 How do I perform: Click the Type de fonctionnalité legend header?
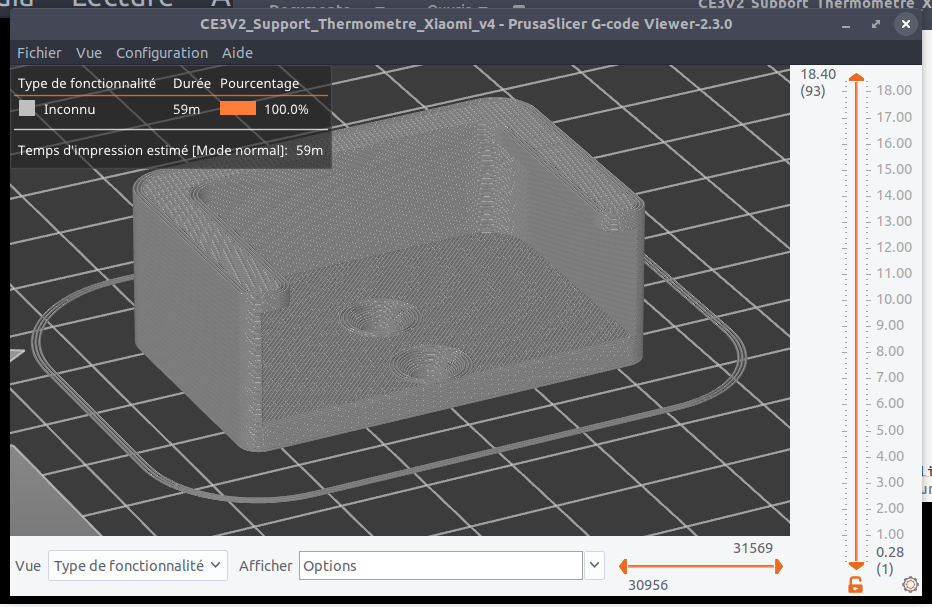(87, 83)
